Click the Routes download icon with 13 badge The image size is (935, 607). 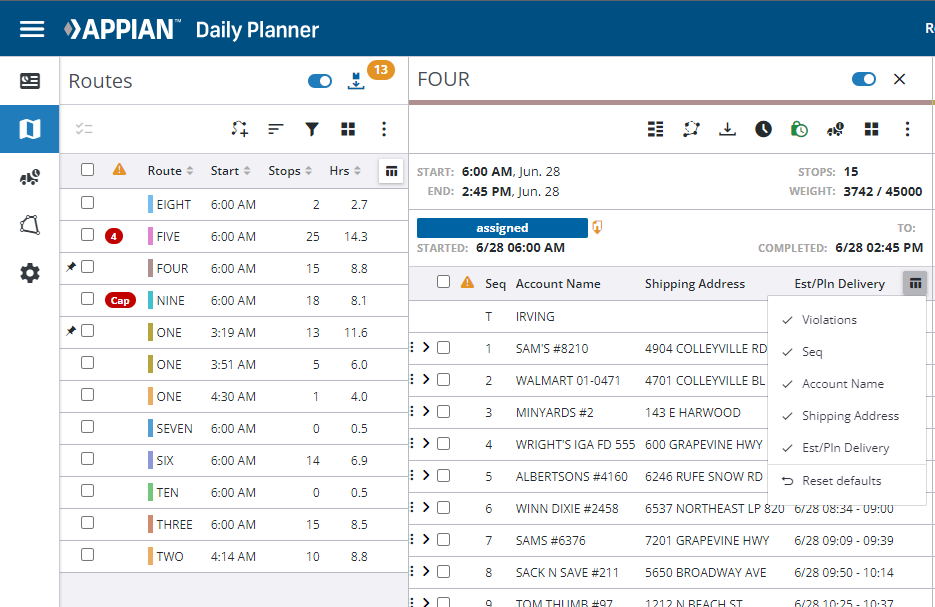coord(357,80)
